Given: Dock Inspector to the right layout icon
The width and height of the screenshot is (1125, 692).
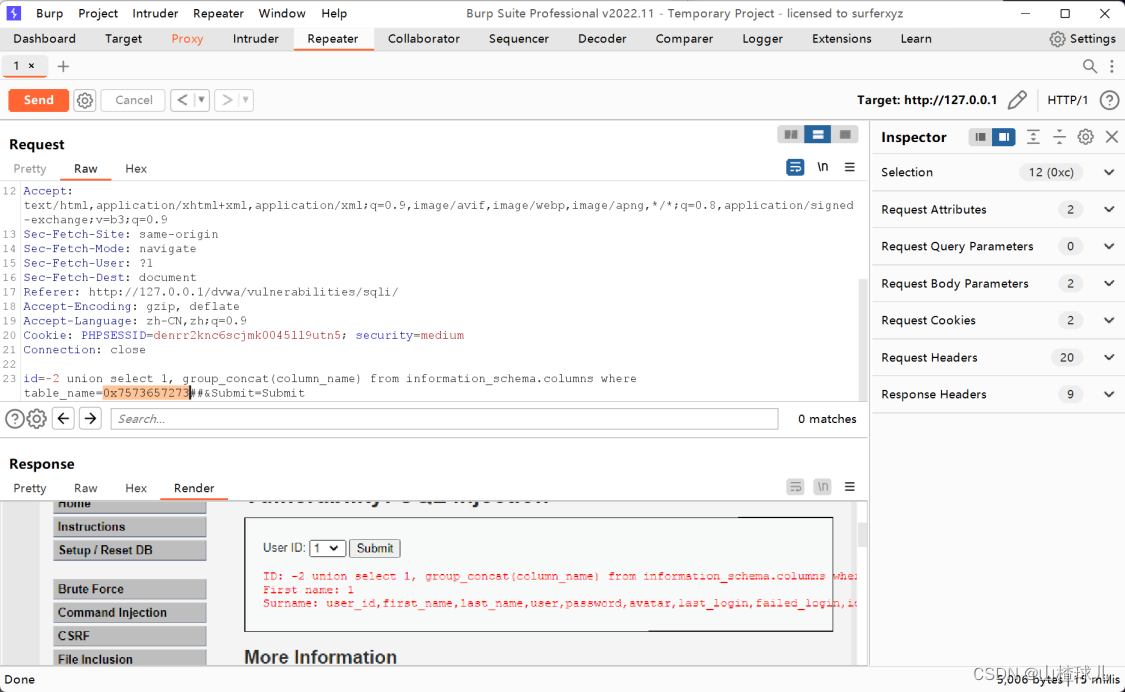Looking at the screenshot, I should [1004, 136].
